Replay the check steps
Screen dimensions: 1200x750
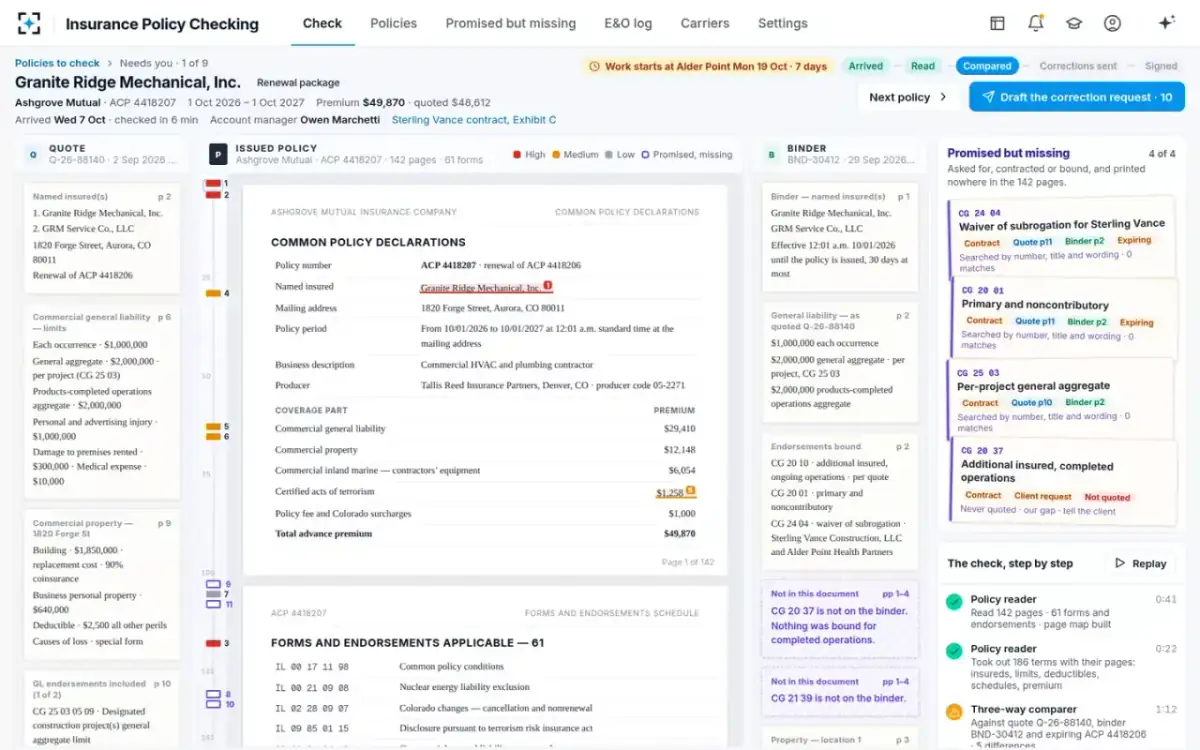point(1141,563)
